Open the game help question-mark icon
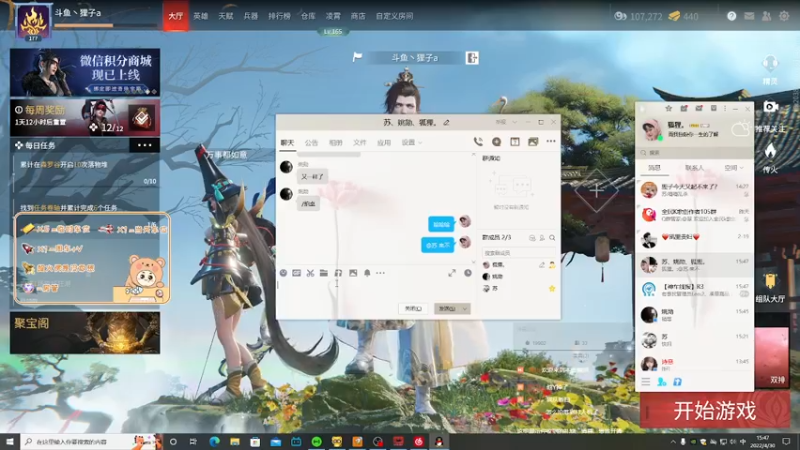 pos(732,16)
